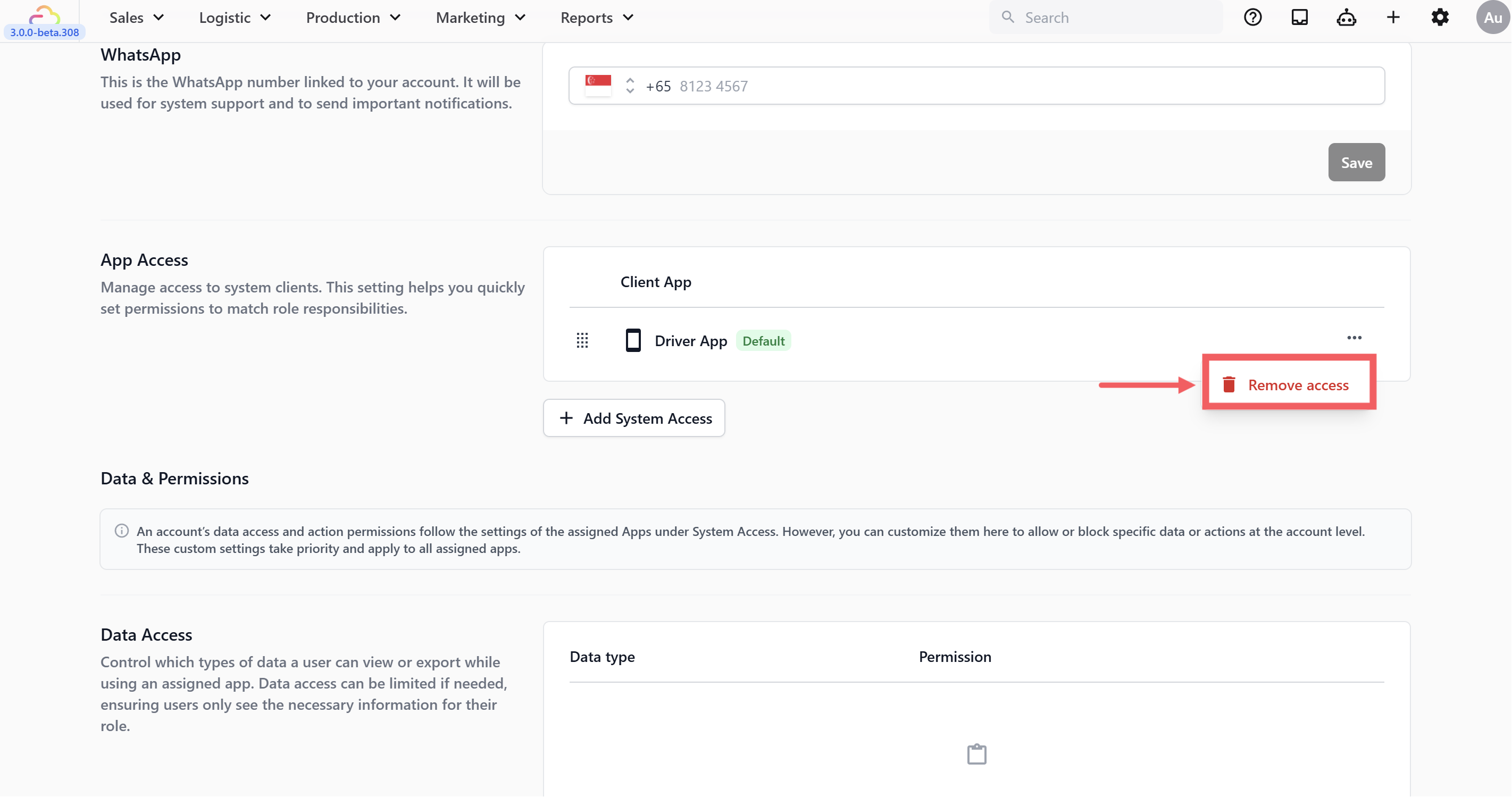1512x797 pixels.
Task: Open Driver App three-dot options menu
Action: click(1354, 338)
